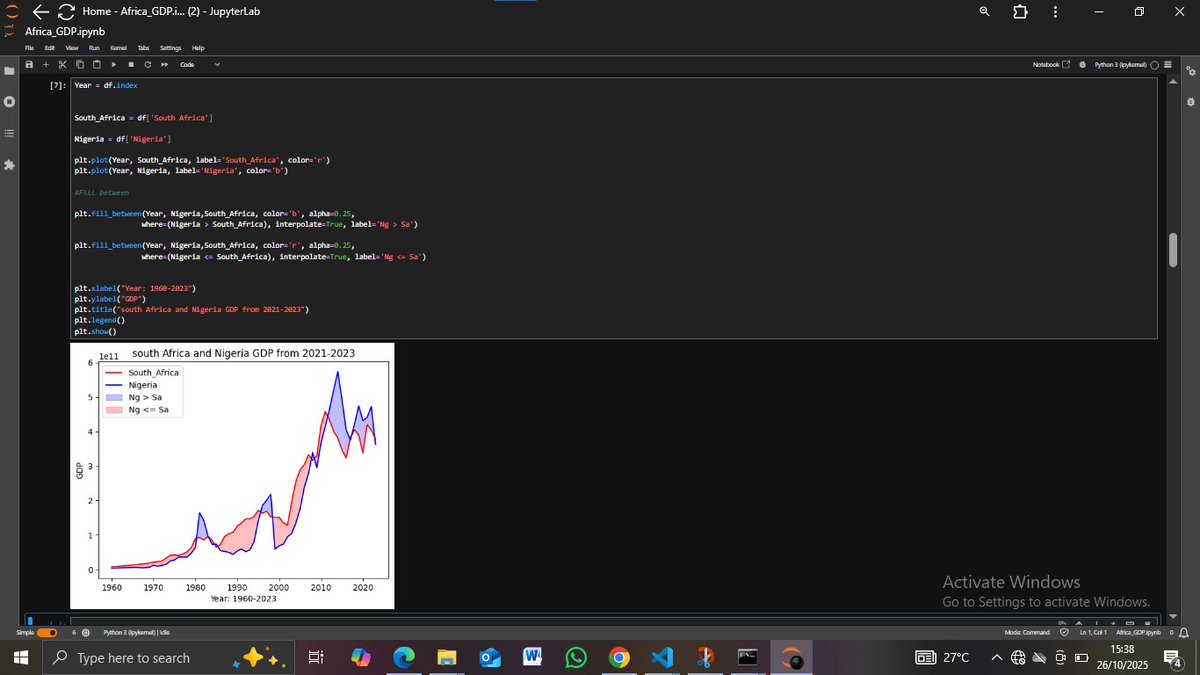Open Visual Studio Code from the taskbar
The height and width of the screenshot is (675, 1200).
tap(662, 657)
